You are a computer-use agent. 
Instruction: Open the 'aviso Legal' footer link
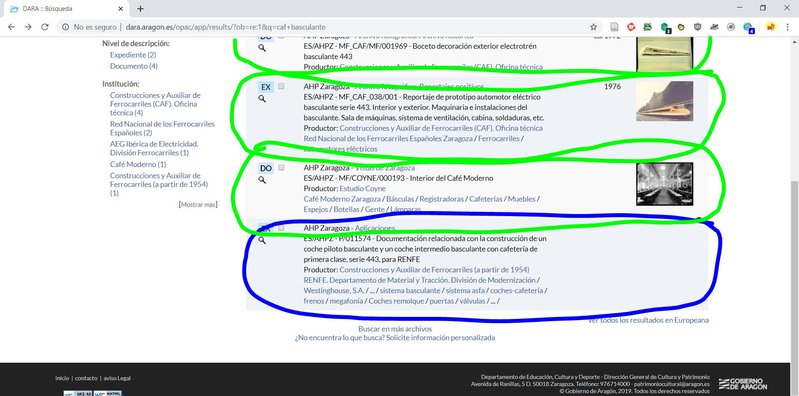117,378
